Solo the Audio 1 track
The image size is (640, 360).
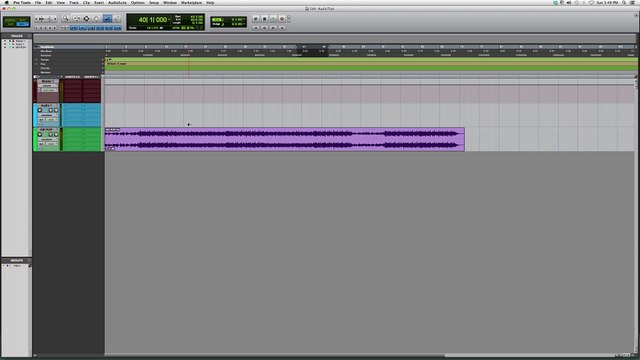click(x=51, y=110)
